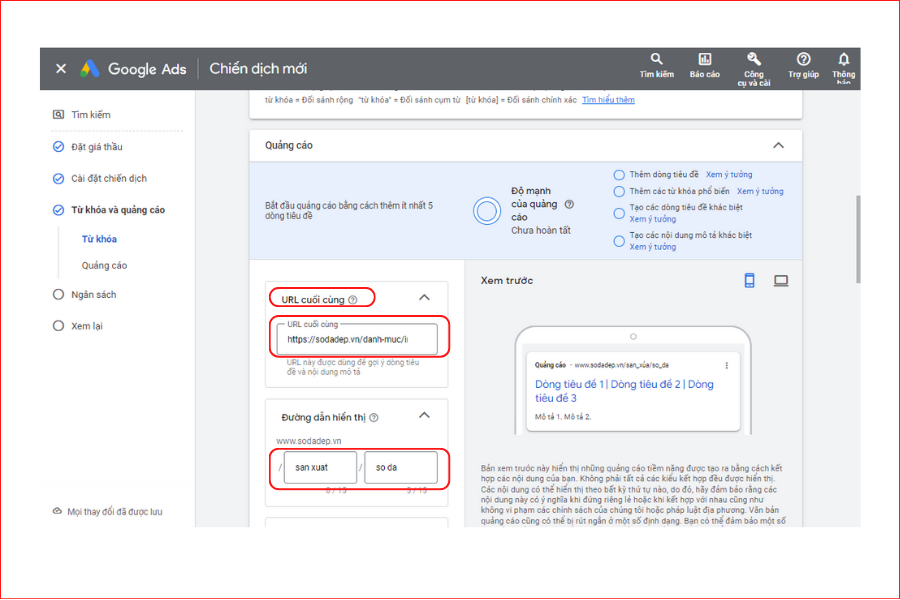Click checkmark icon next to Cài đặt chiến dịch
The height and width of the screenshot is (600, 900).
tap(59, 179)
